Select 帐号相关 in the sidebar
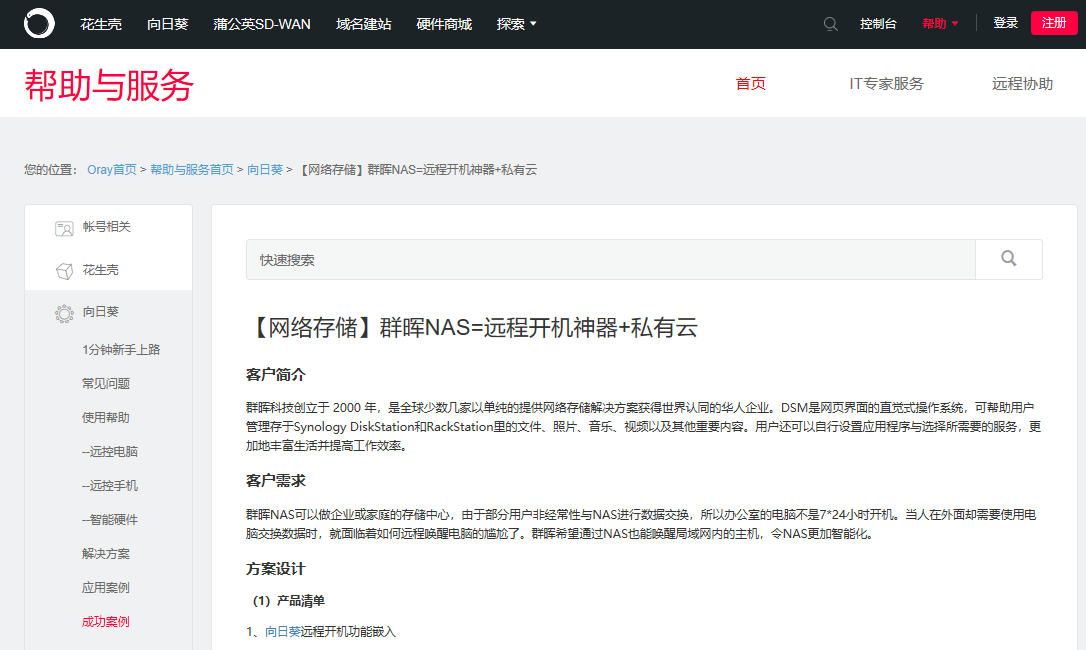This screenshot has height=650, width=1086. (x=109, y=227)
